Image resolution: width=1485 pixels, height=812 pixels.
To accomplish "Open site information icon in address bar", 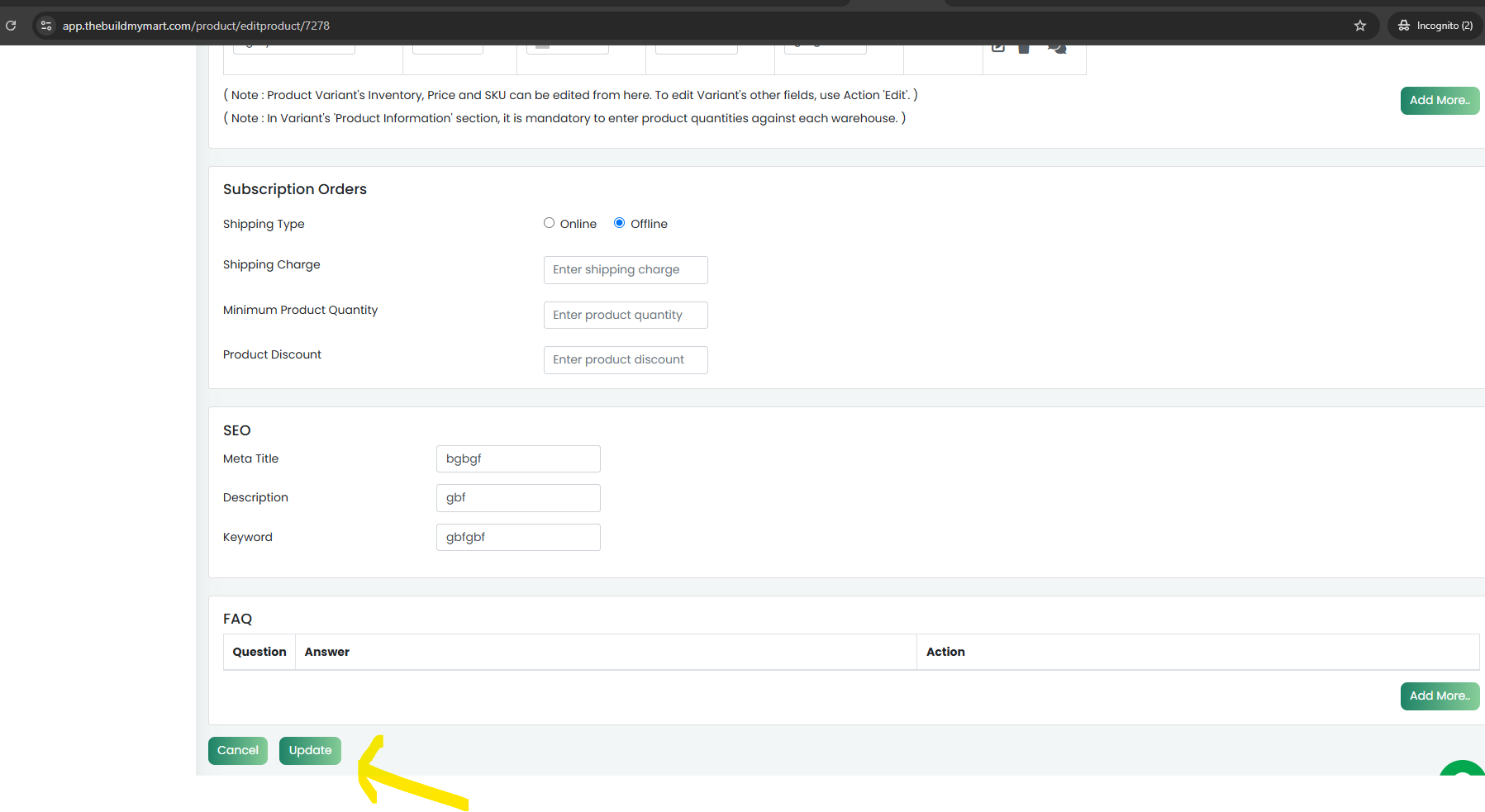I will [46, 26].
